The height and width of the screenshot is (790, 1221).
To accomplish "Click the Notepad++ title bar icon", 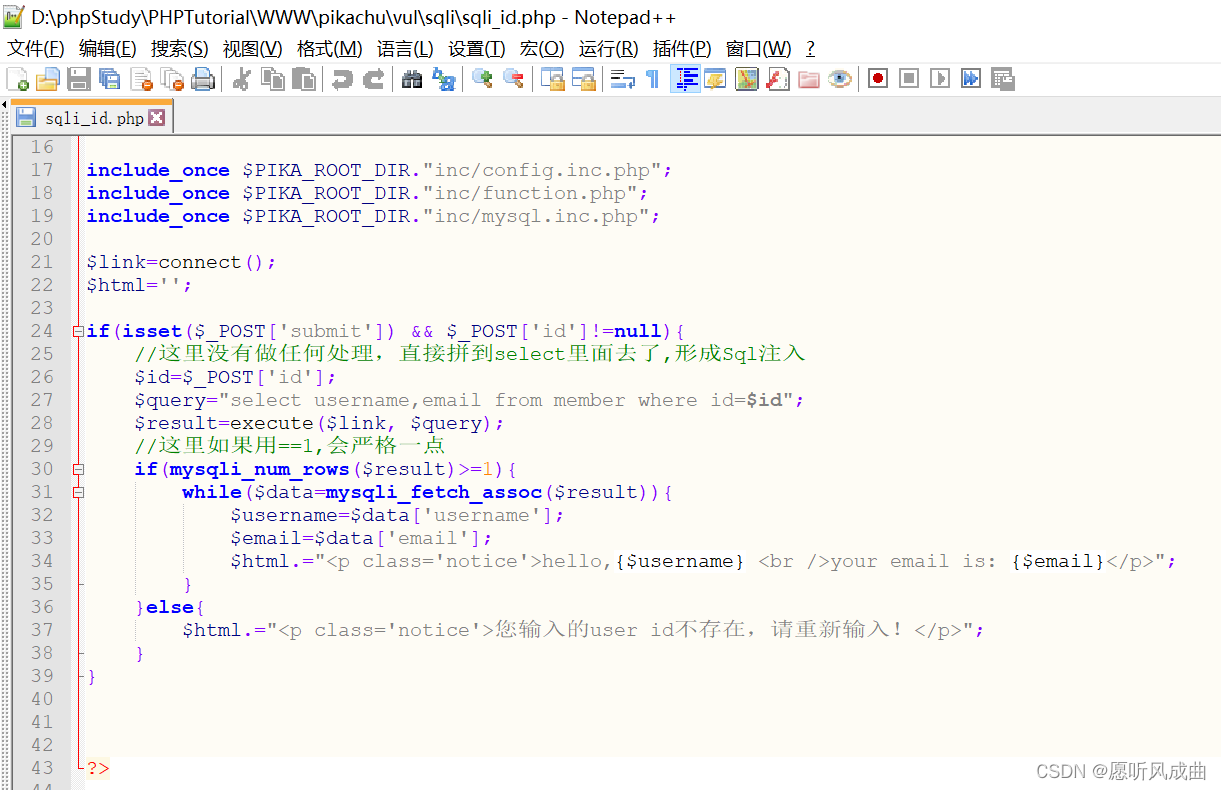I will pos(14,16).
